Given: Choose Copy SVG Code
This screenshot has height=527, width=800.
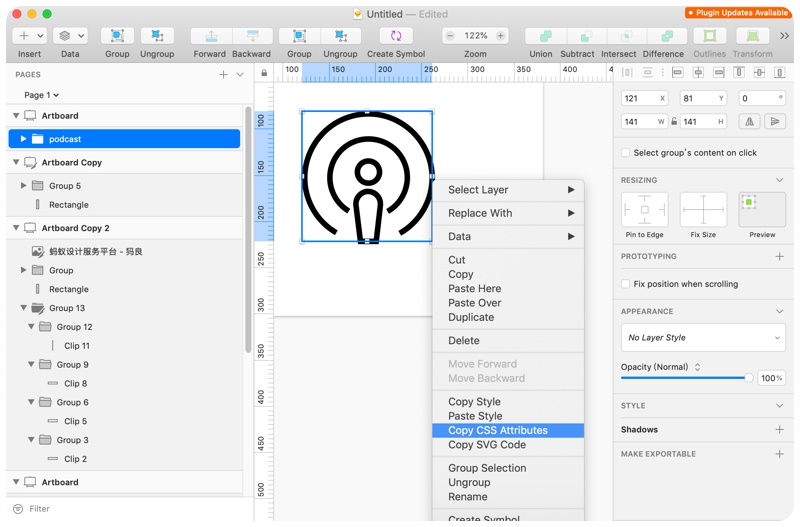Looking at the screenshot, I should coord(508,445).
